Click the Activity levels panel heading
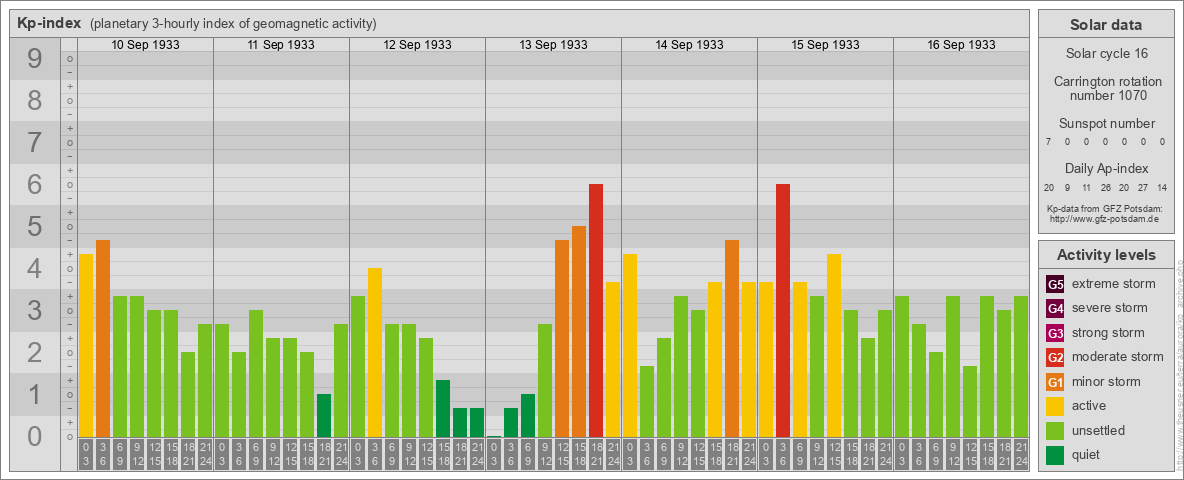Viewport: 1184px width, 480px height. 1105,255
